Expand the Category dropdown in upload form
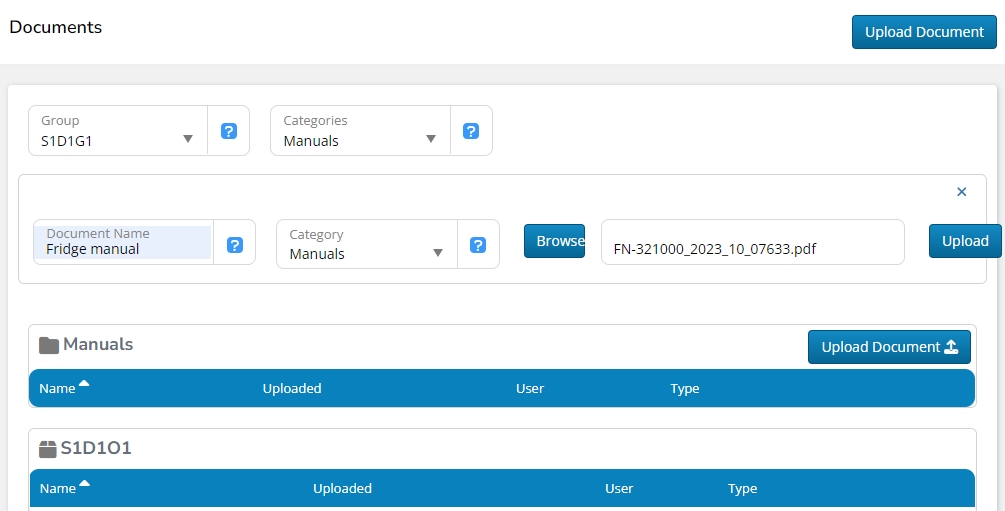The image size is (1005, 511). point(366,245)
